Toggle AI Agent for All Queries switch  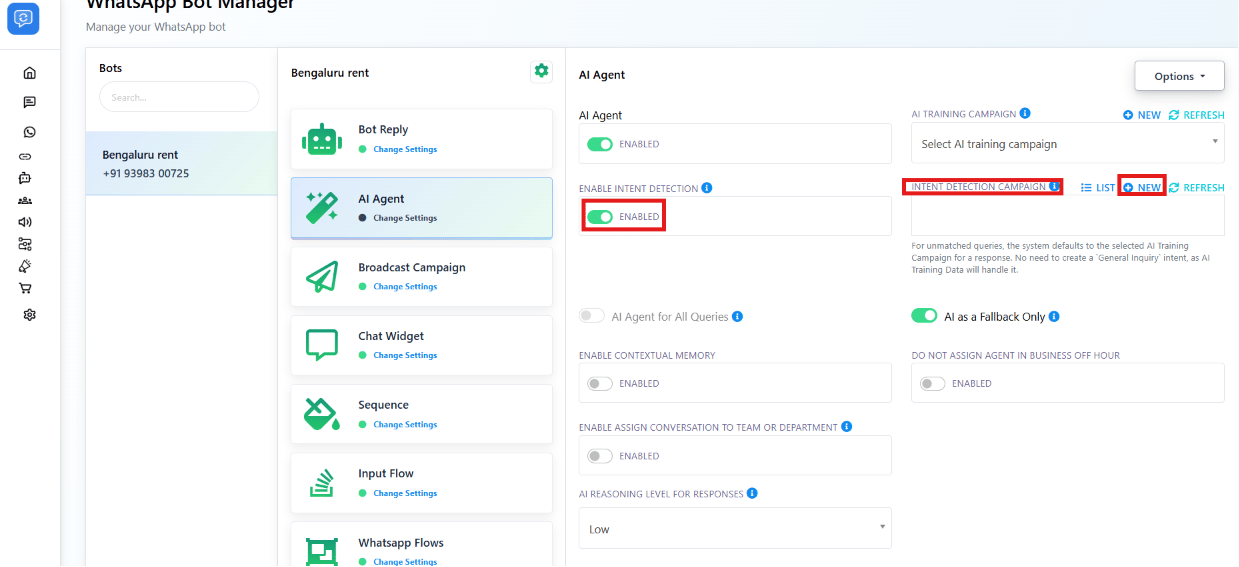(593, 316)
